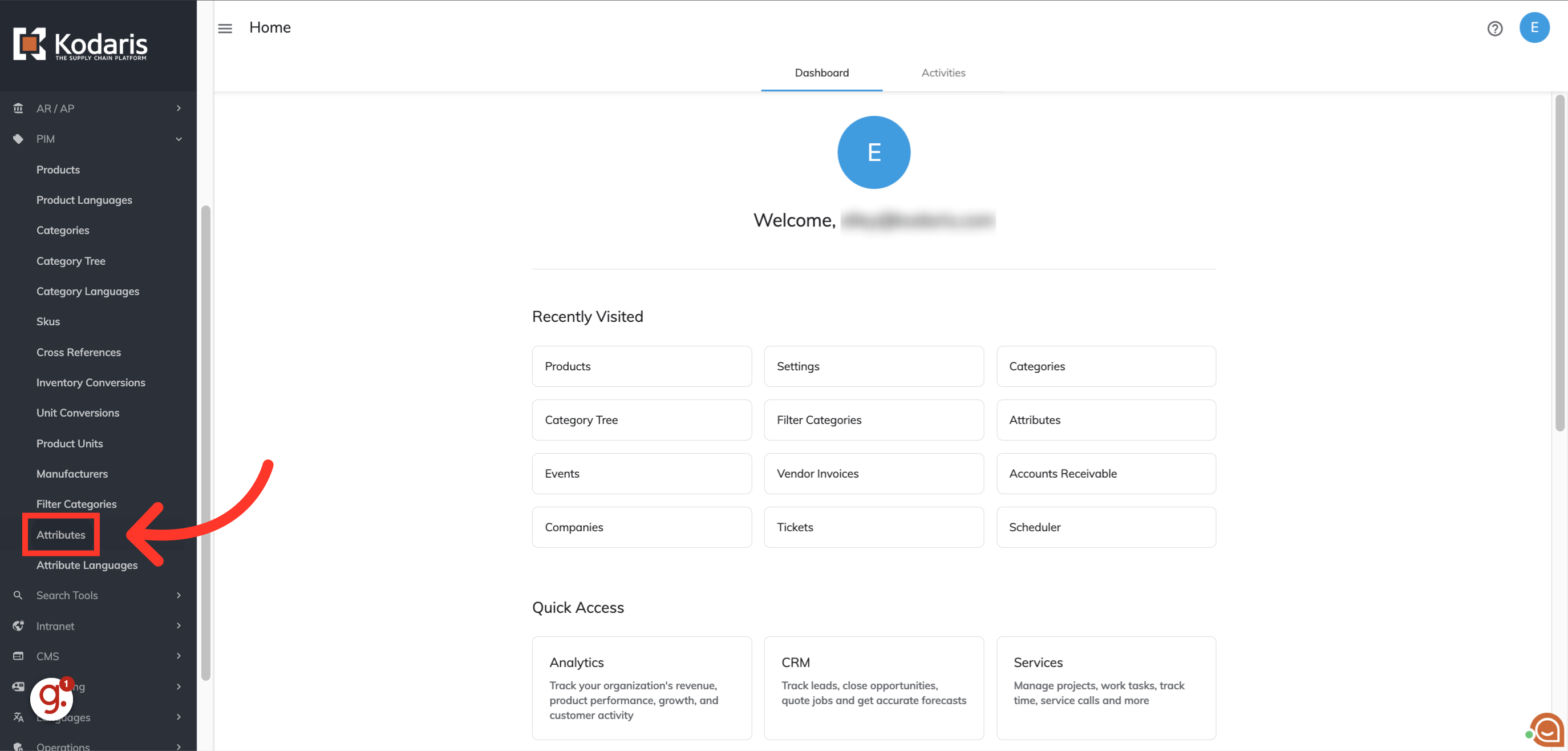Open the Analytics quick access card

tap(641, 687)
